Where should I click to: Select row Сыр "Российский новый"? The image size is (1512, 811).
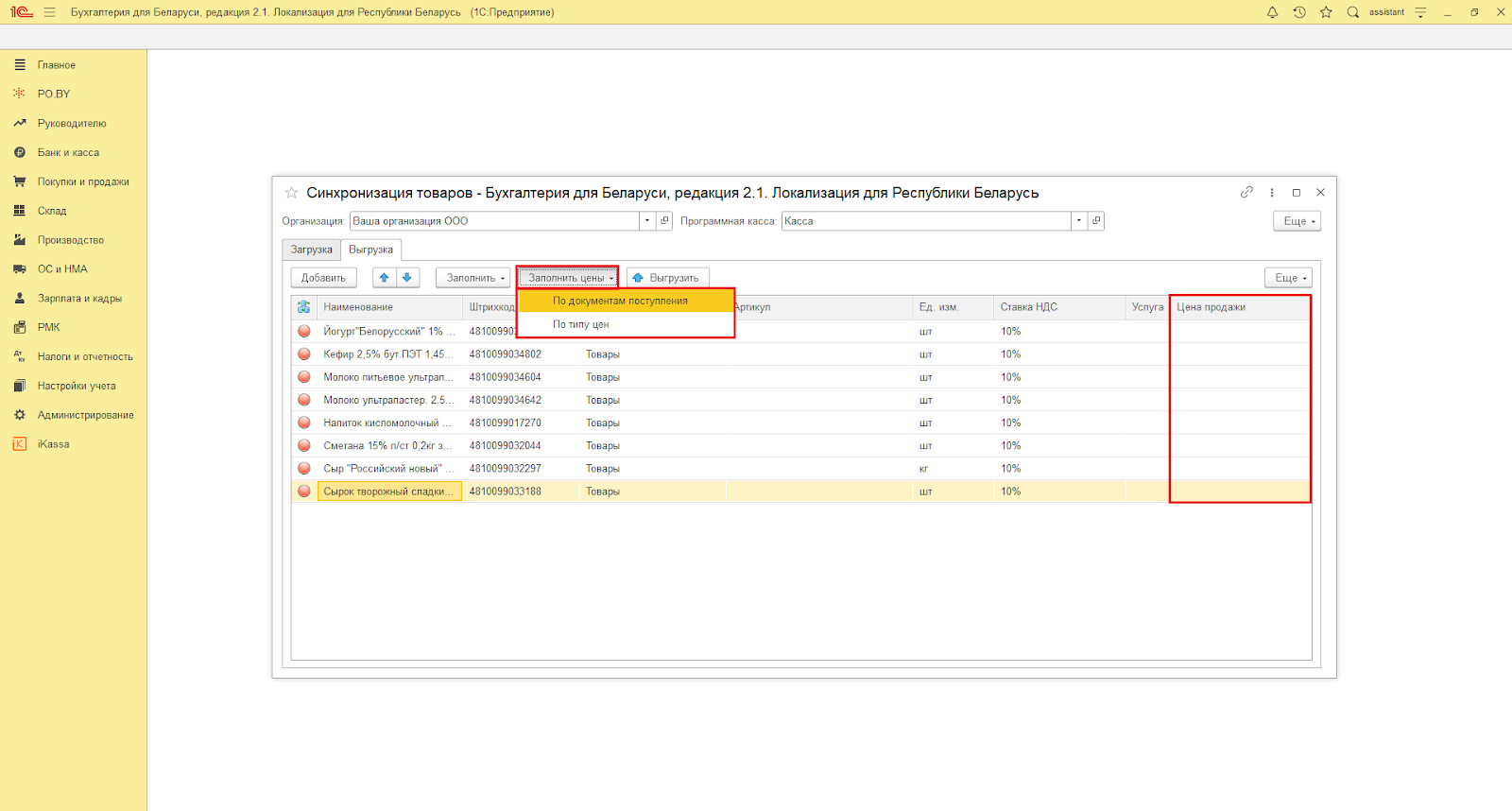(801, 469)
